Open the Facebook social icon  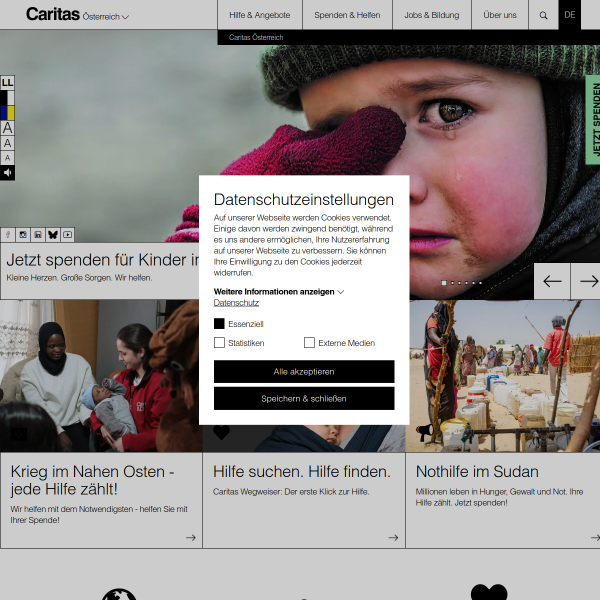tap(8, 235)
